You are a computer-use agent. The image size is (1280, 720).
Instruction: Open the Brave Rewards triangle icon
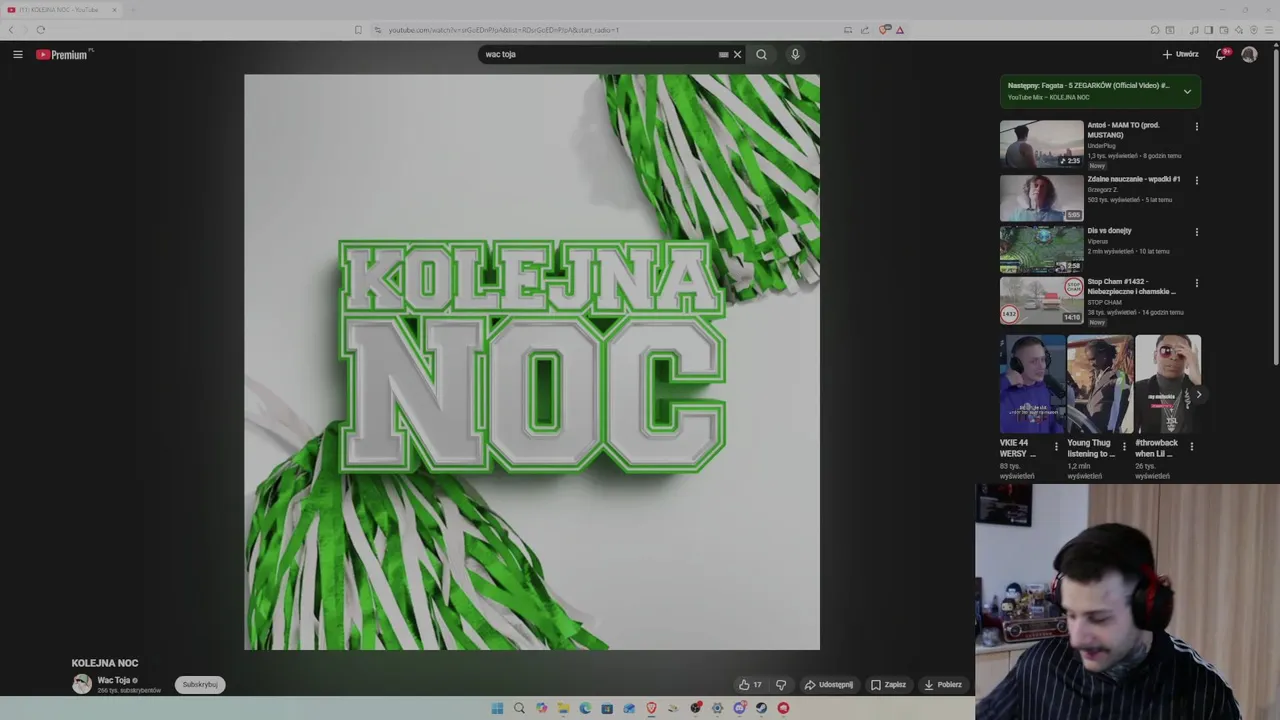click(x=900, y=30)
